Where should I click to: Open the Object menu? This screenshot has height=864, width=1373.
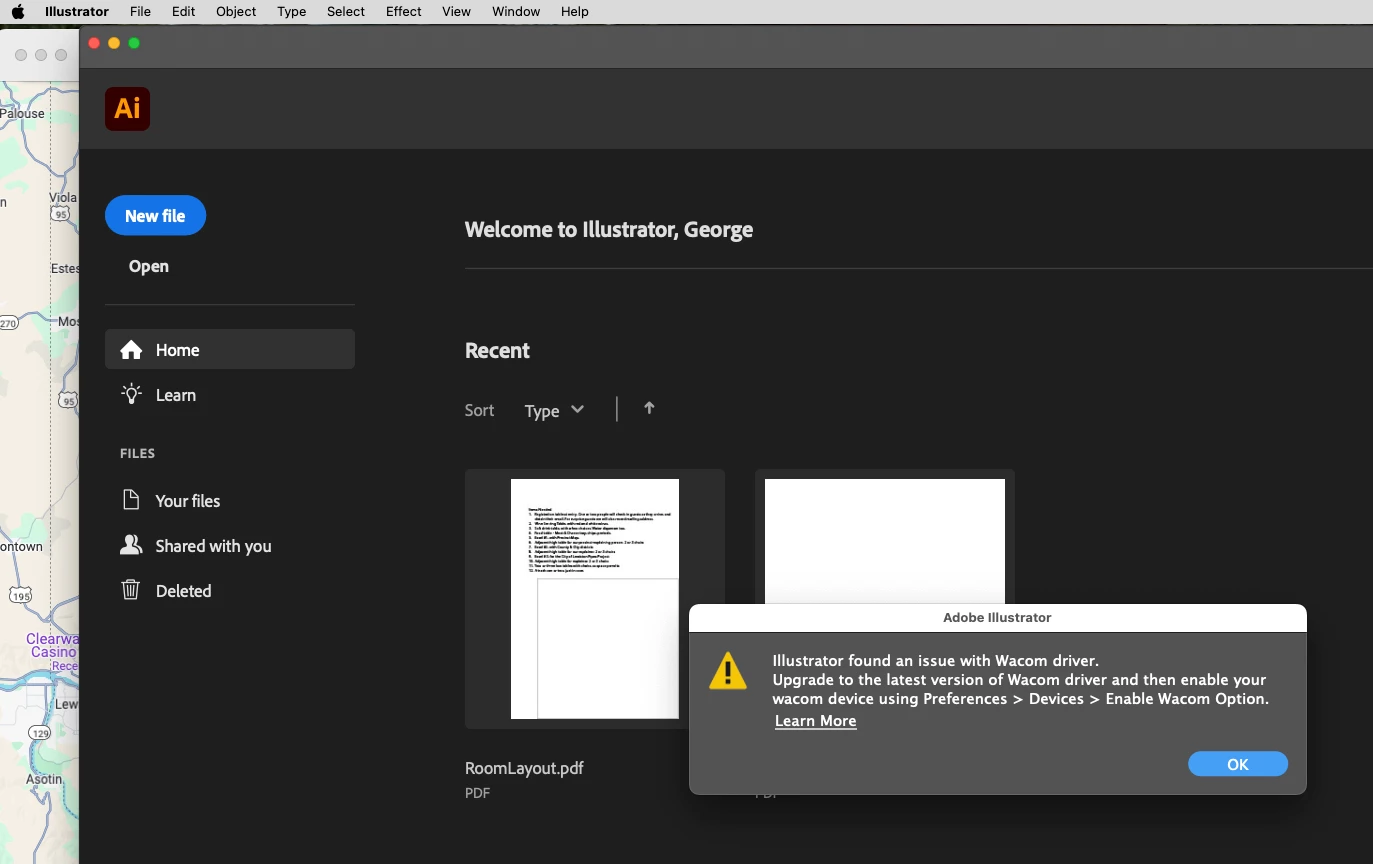tap(236, 12)
